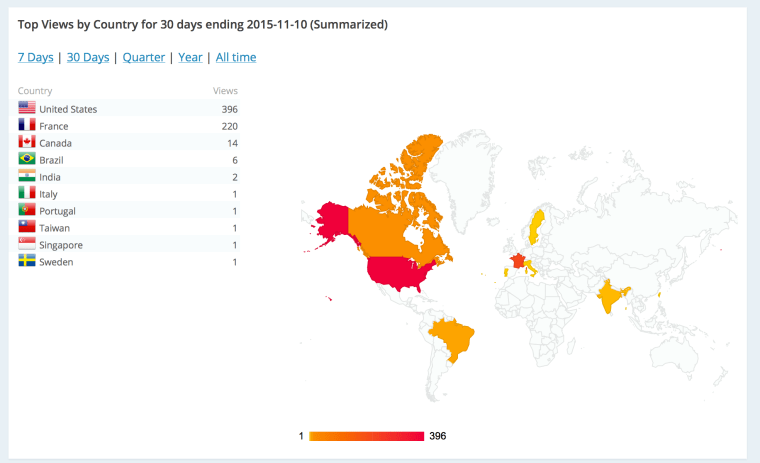Select the United States row label
This screenshot has height=463, width=760.
pos(68,109)
